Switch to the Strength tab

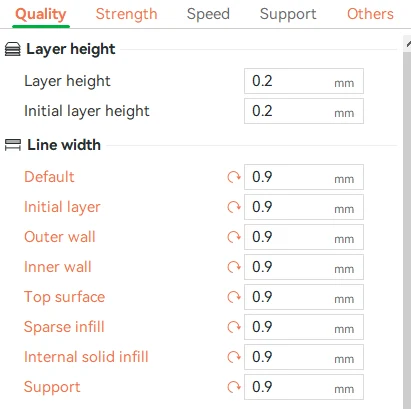(126, 14)
